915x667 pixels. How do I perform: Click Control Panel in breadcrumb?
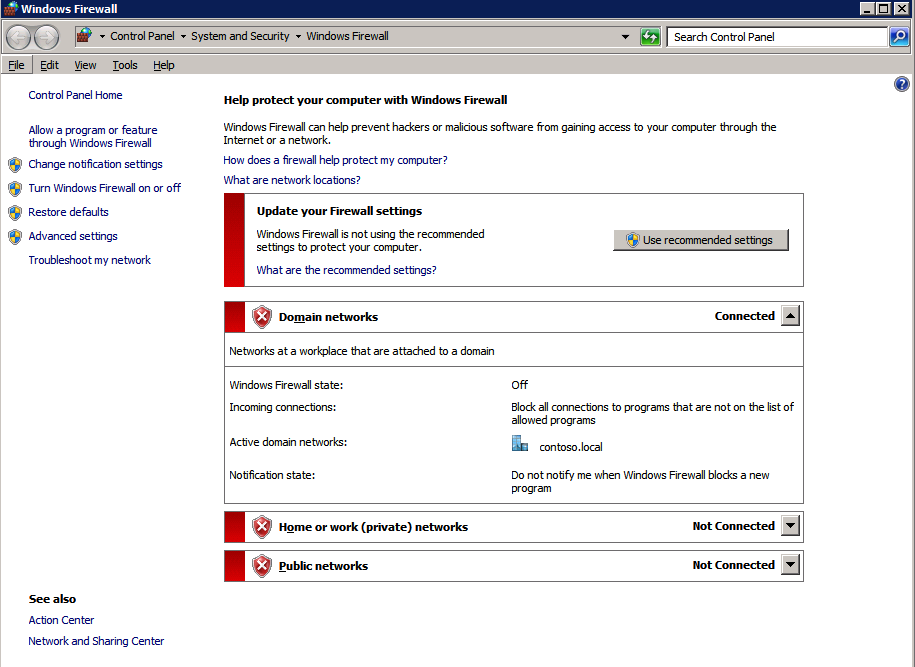tap(142, 36)
